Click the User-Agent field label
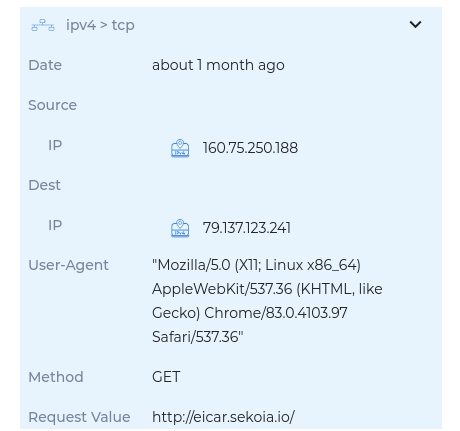Viewport: 460px width, 431px height. [68, 265]
